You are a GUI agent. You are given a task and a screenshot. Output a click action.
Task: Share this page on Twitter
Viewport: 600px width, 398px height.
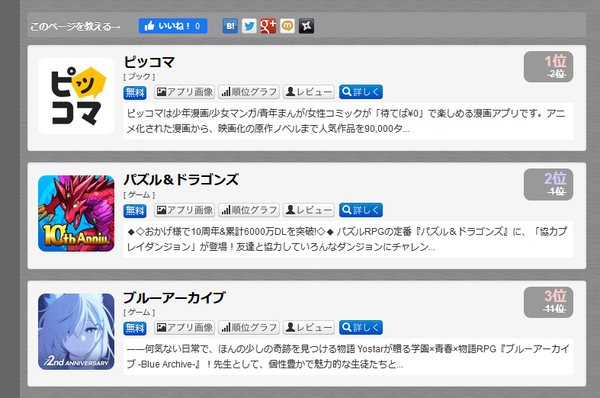point(249,26)
